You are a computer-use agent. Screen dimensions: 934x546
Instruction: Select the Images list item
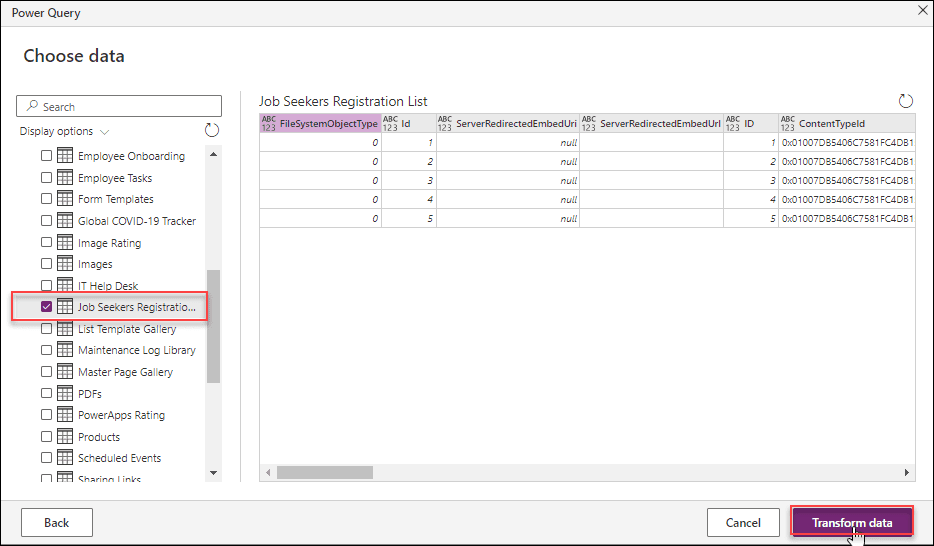[x=95, y=264]
